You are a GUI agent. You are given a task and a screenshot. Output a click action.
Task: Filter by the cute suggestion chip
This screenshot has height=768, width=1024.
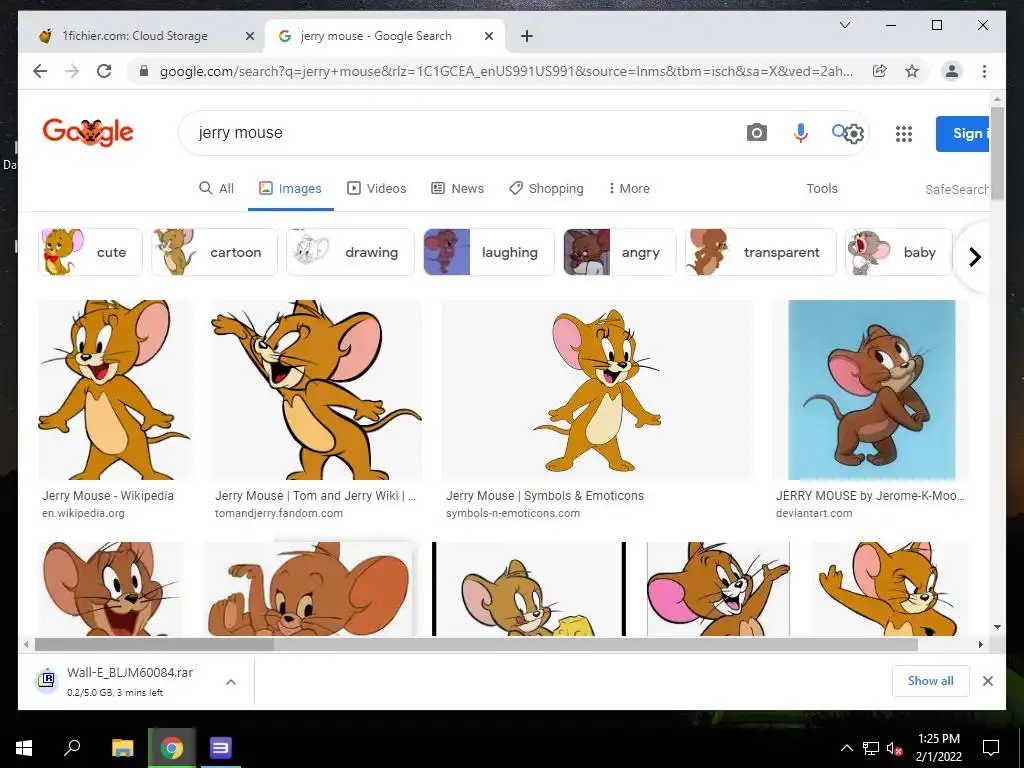tap(91, 252)
